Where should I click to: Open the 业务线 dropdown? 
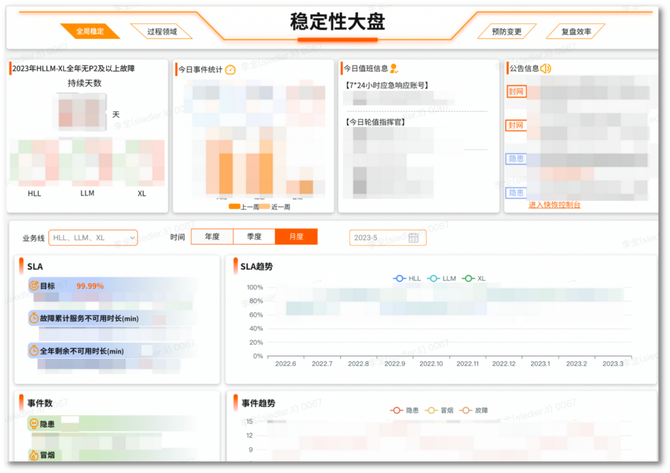point(92,237)
